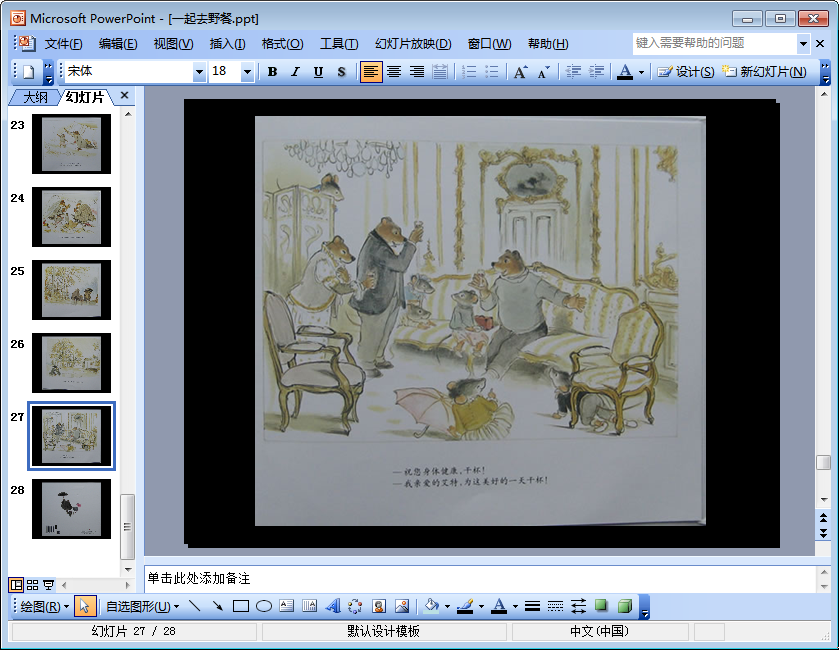Image resolution: width=839 pixels, height=650 pixels.
Task: Click the help question input box
Action: 715,43
